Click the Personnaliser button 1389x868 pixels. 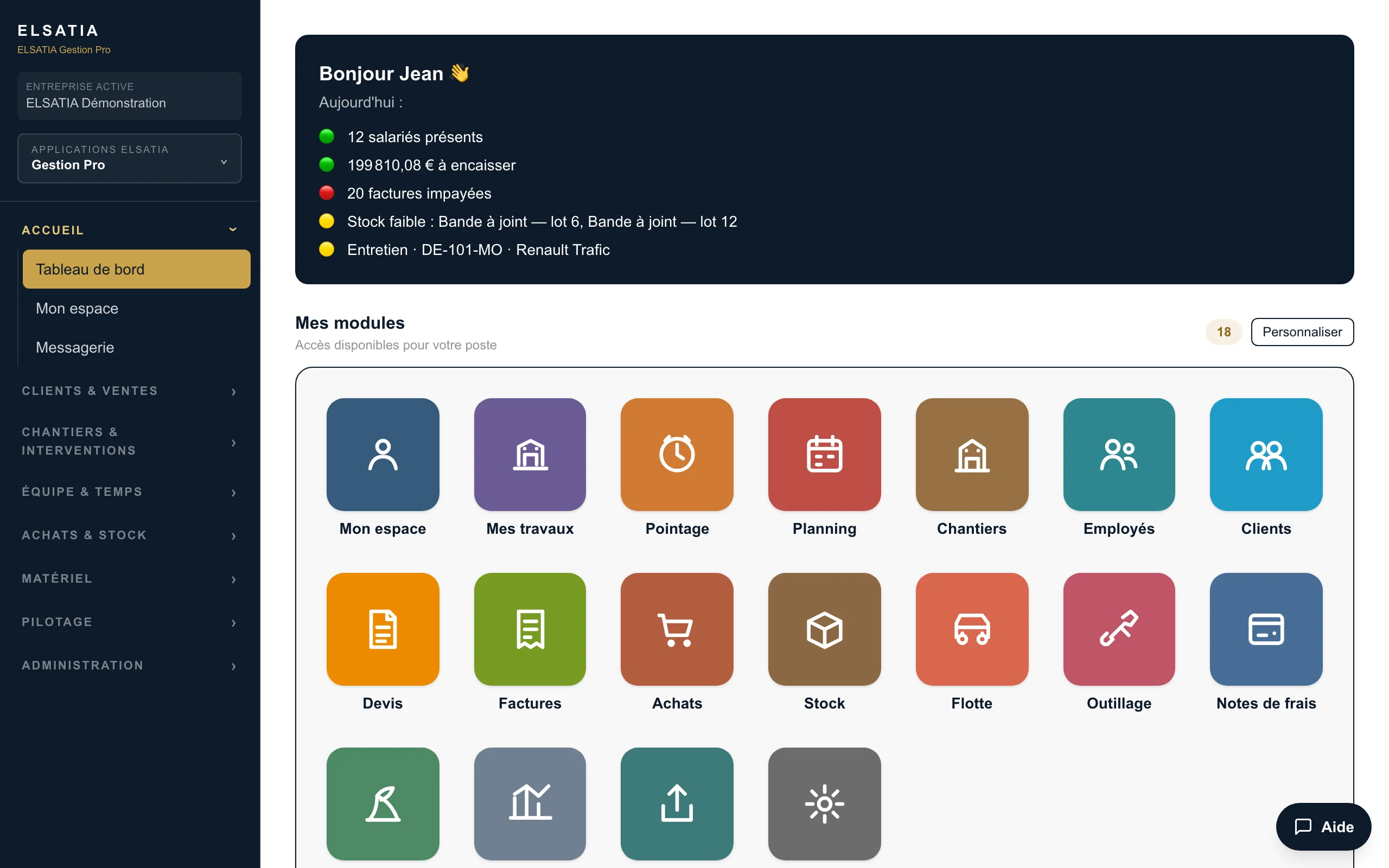(1302, 332)
